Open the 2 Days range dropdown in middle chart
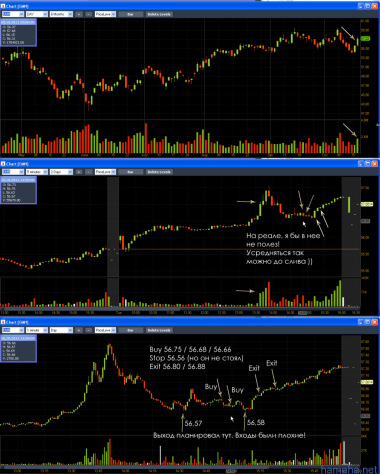380x474 pixels. (x=61, y=172)
